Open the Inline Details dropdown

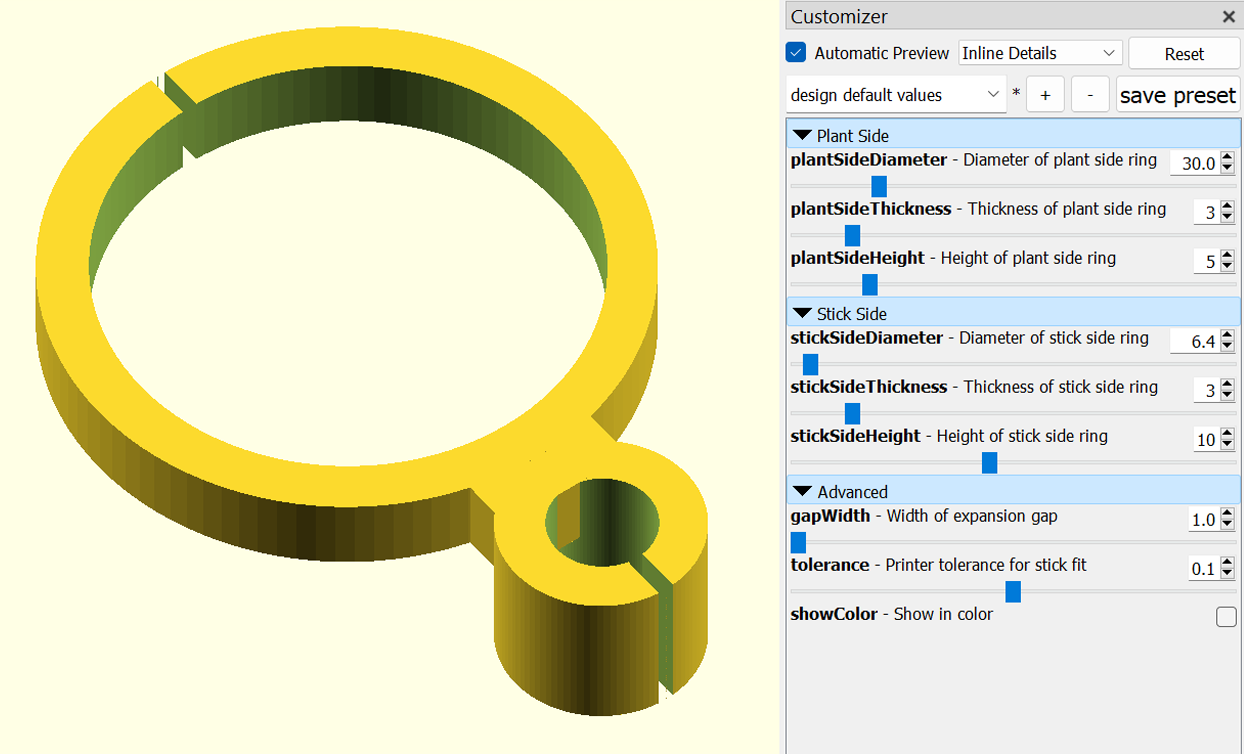[1040, 52]
